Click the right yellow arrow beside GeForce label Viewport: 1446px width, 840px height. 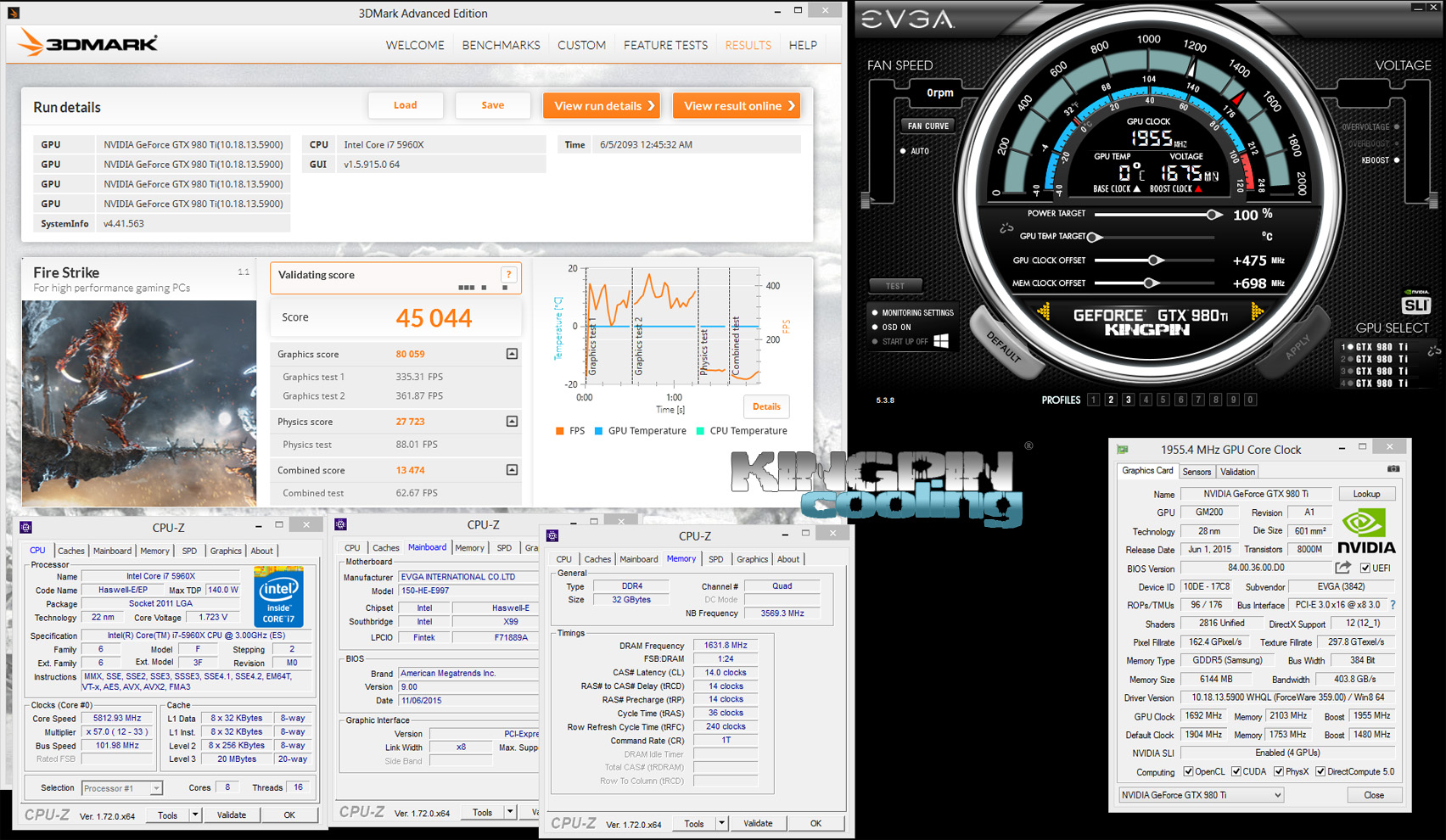(1257, 313)
